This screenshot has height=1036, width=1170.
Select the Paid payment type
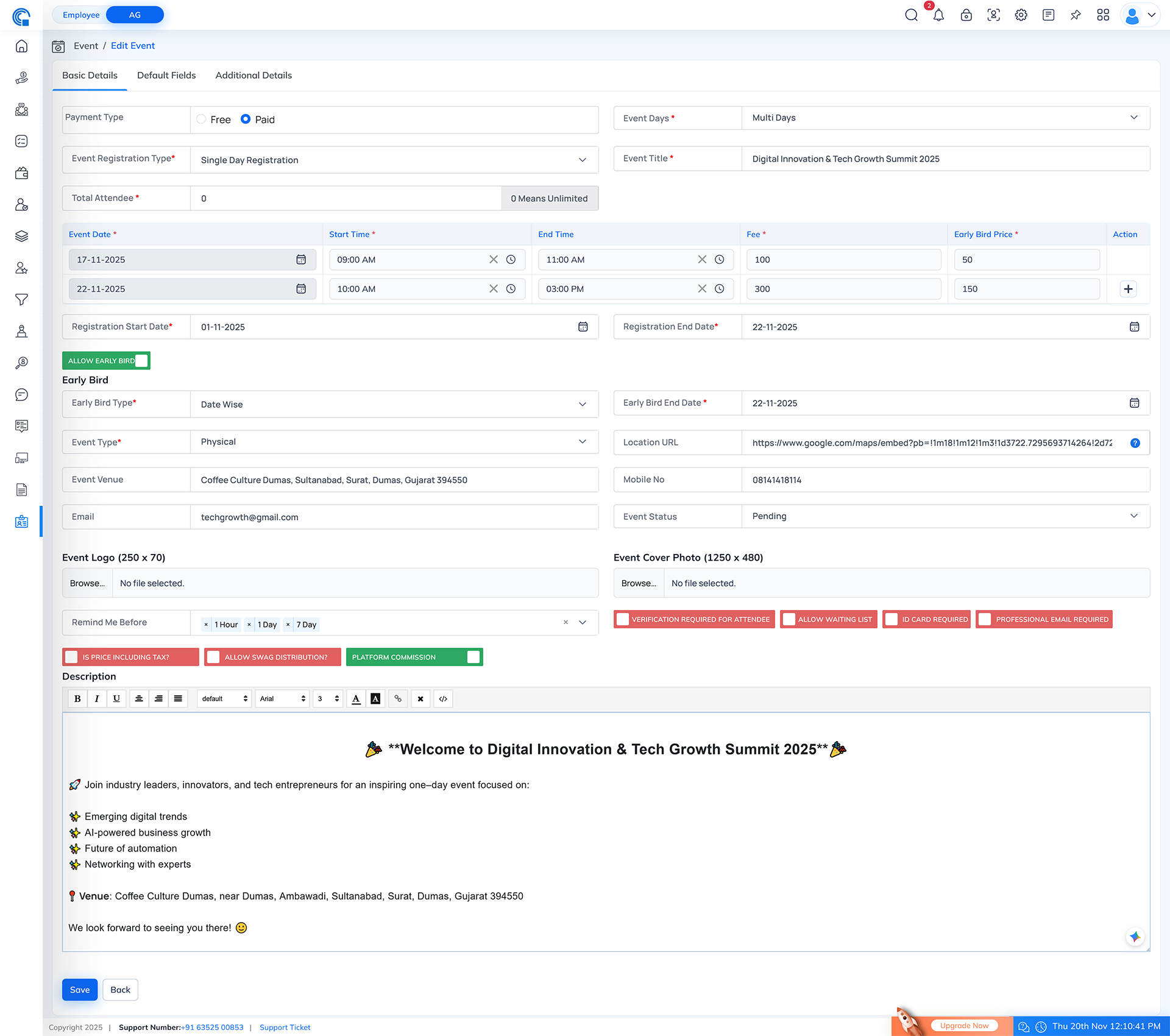(x=246, y=119)
